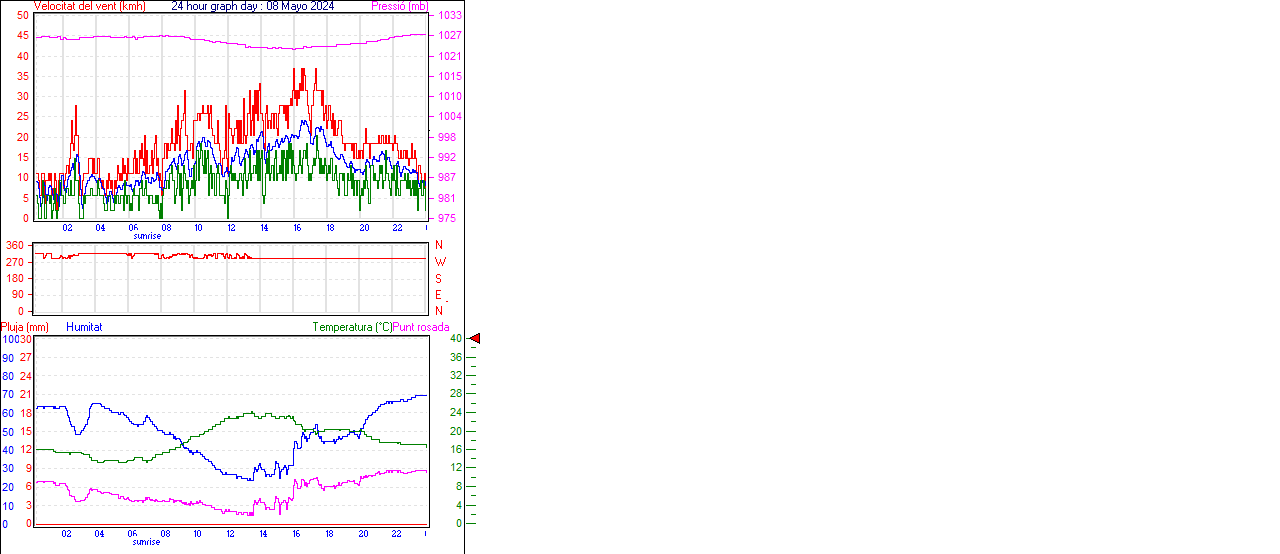Click the pink 'Punt rosada' legend label

[x=421, y=327]
